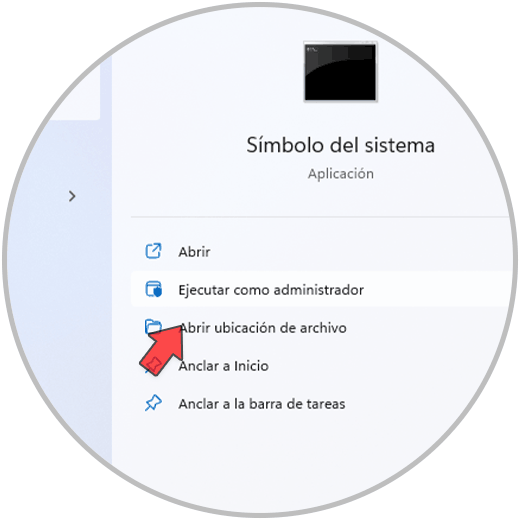
Task: Click the Símbolo del sistema title
Action: pyautogui.click(x=340, y=145)
